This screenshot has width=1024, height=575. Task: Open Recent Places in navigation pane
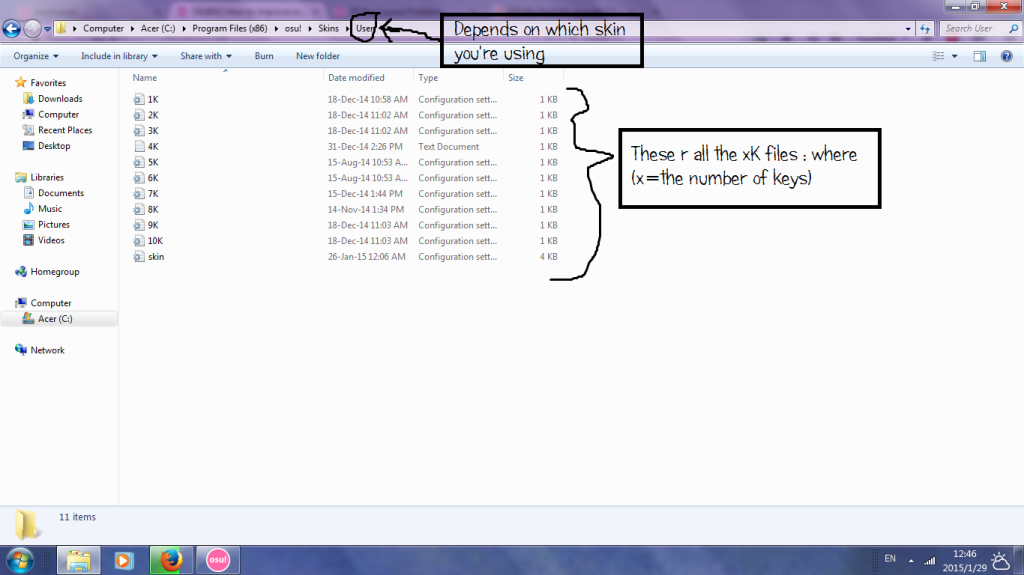57,130
